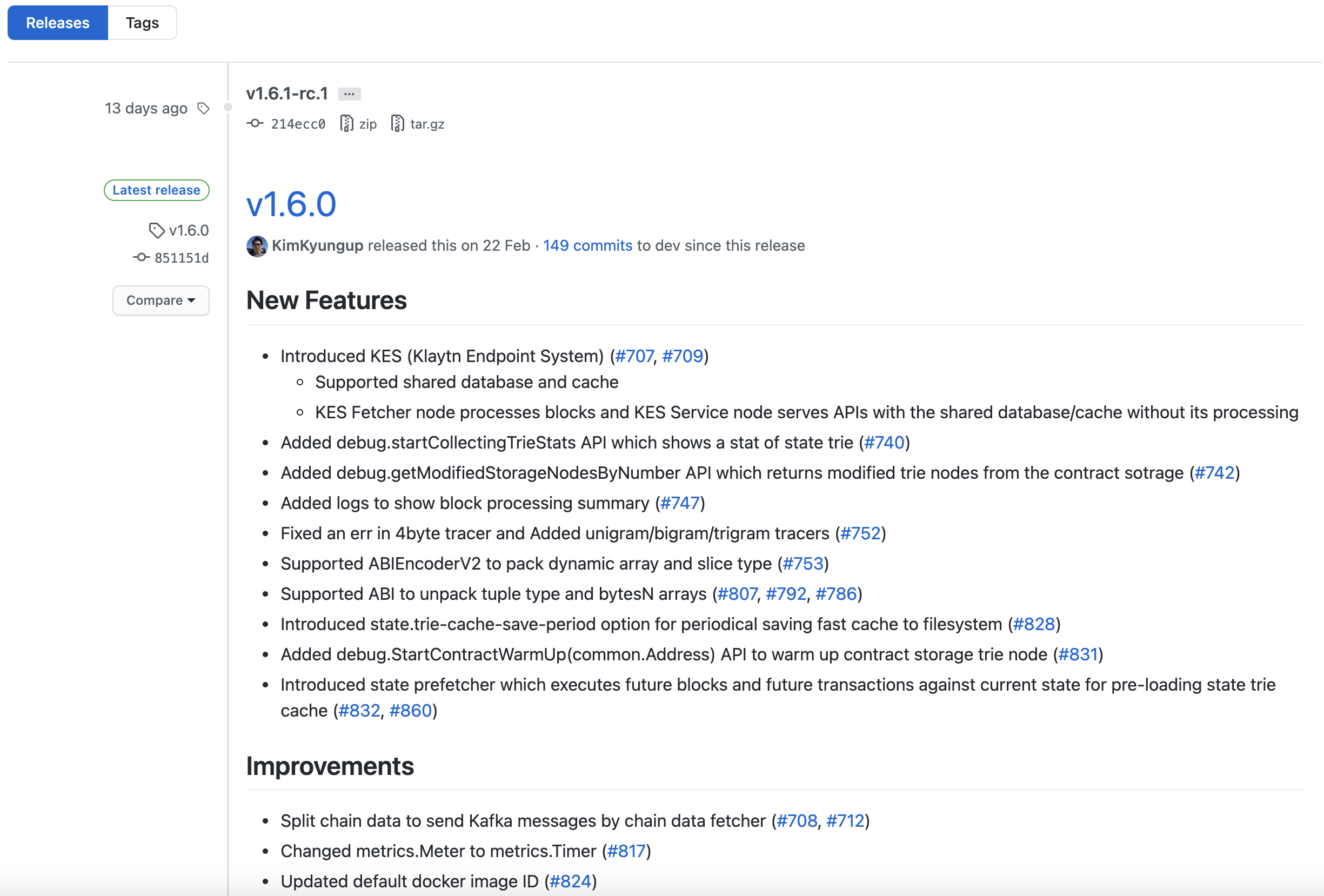
Task: Click the commit icon beside 851151d
Action: [x=141, y=257]
